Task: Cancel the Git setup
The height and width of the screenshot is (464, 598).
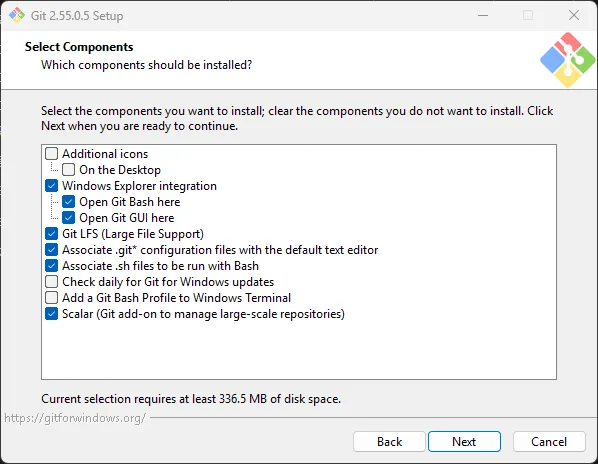Action: click(x=549, y=442)
